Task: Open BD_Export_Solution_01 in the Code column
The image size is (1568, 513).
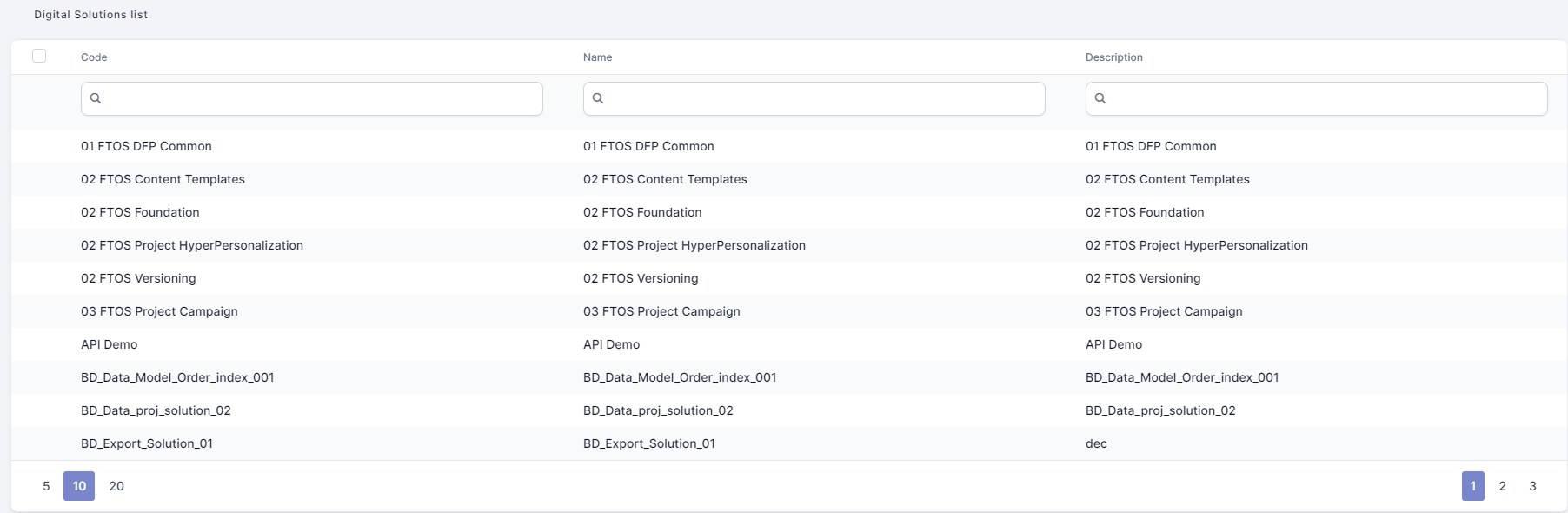Action: [147, 443]
